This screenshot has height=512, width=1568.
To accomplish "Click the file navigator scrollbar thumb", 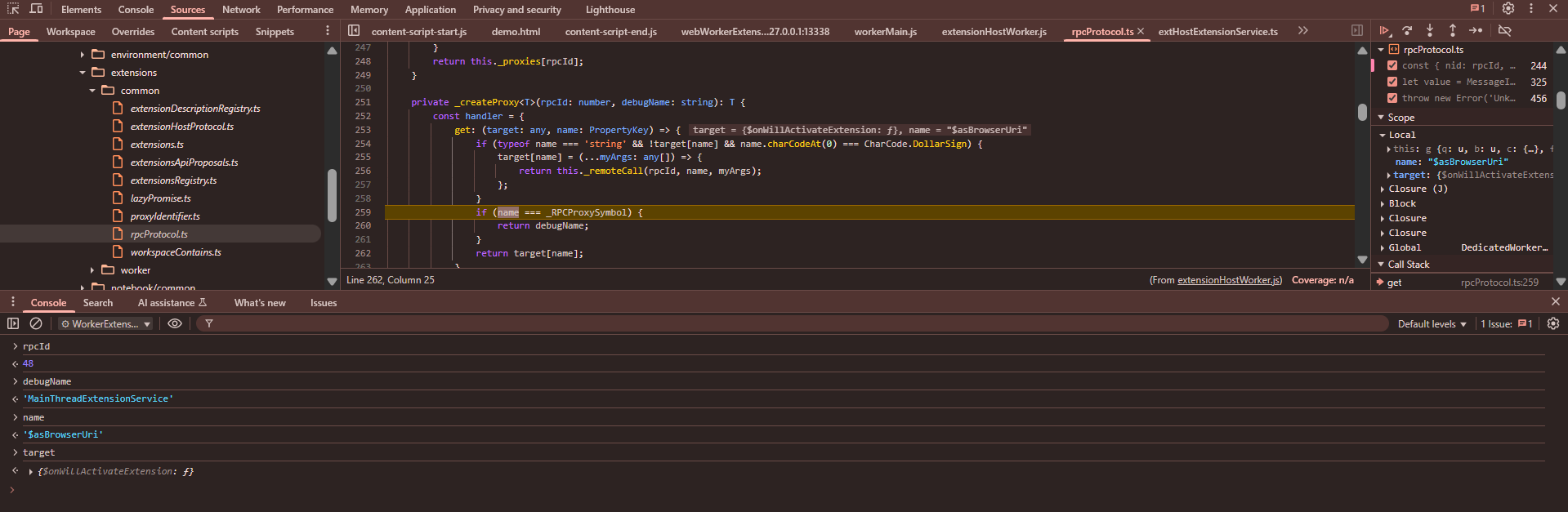I will pos(332,195).
